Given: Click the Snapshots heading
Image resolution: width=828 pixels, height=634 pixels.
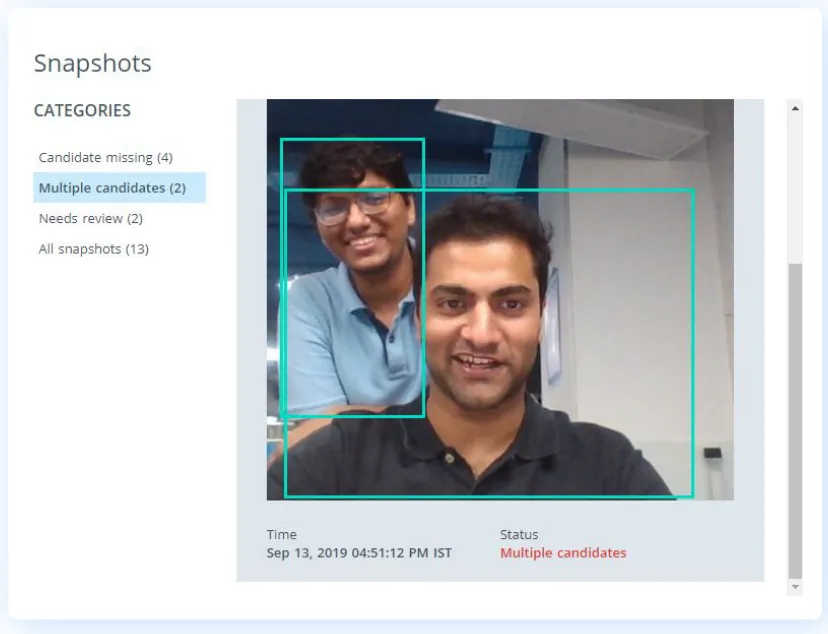Looking at the screenshot, I should coord(92,63).
